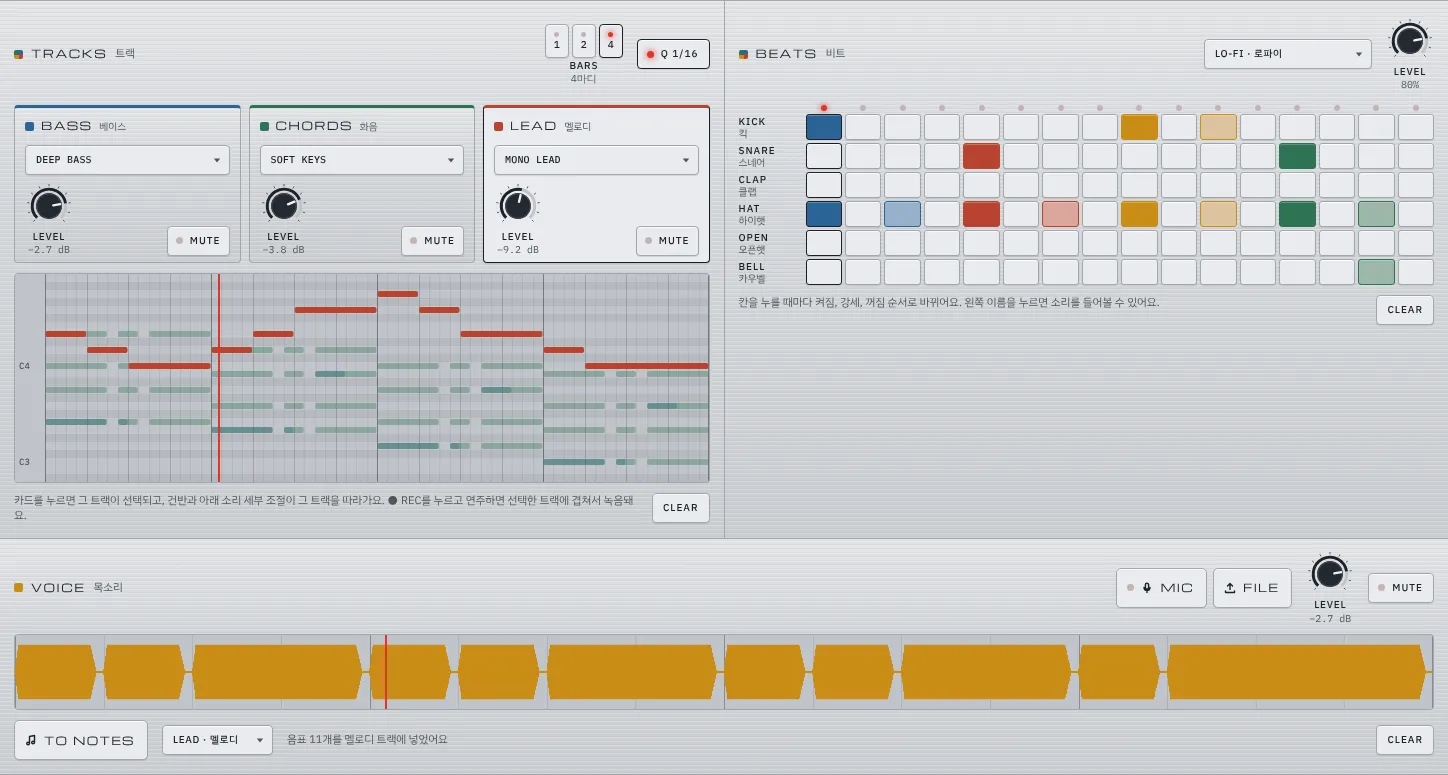The height and width of the screenshot is (775, 1448).
Task: Toggle the Q 1/16 quantize button
Action: click(673, 54)
